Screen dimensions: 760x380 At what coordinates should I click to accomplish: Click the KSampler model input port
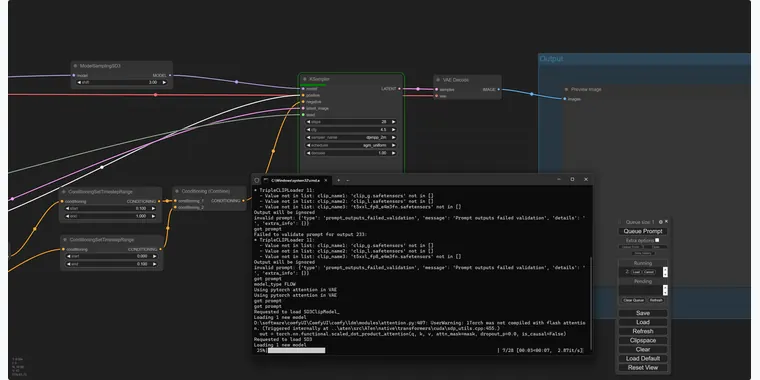(303, 89)
